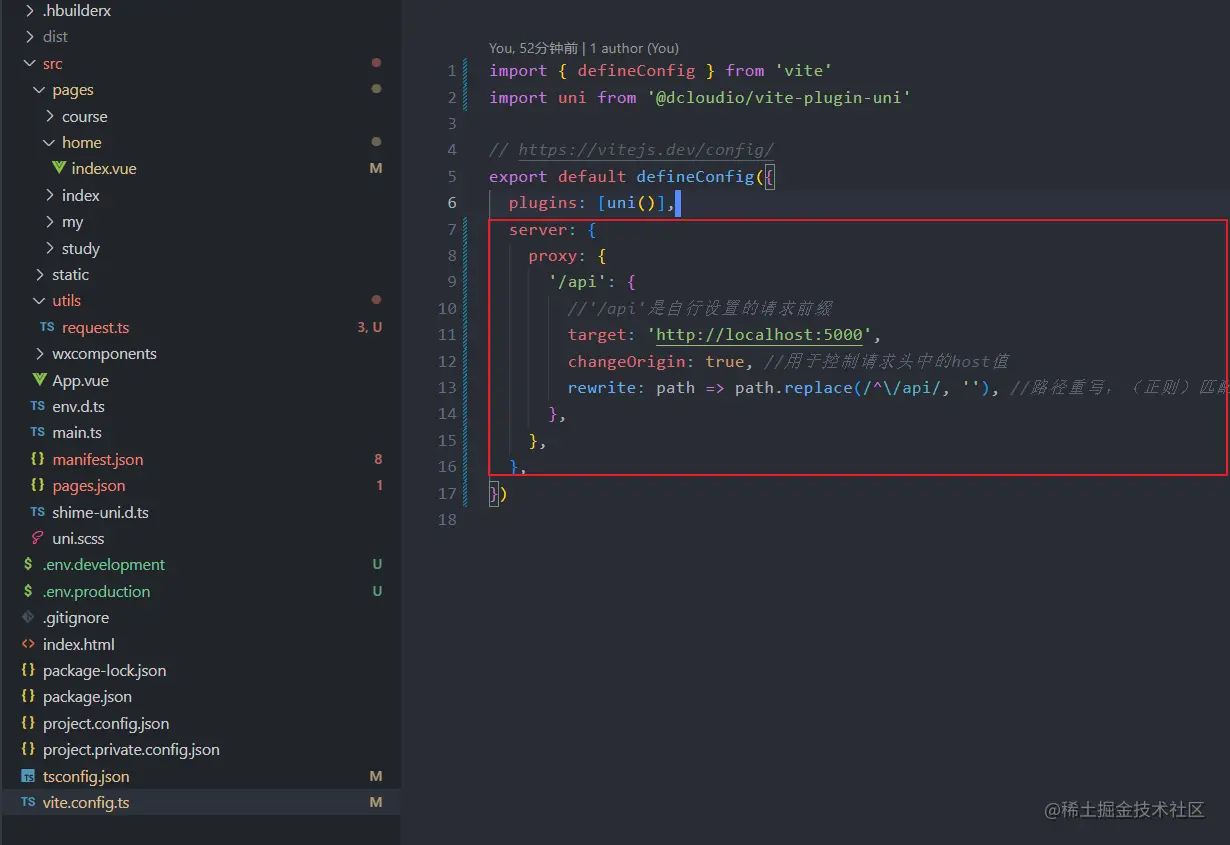This screenshot has height=845, width=1230.
Task: Click the git blame annotation "You, 52分钟前"
Action: 533,48
